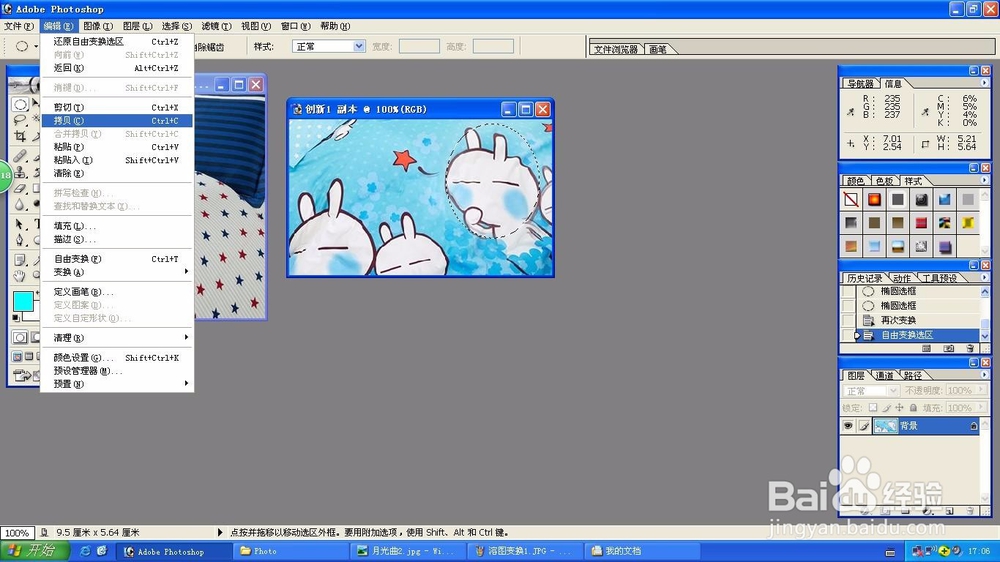The image size is (1000, 562).
Task: Create a new layer in Layers panel
Action: tap(950, 512)
